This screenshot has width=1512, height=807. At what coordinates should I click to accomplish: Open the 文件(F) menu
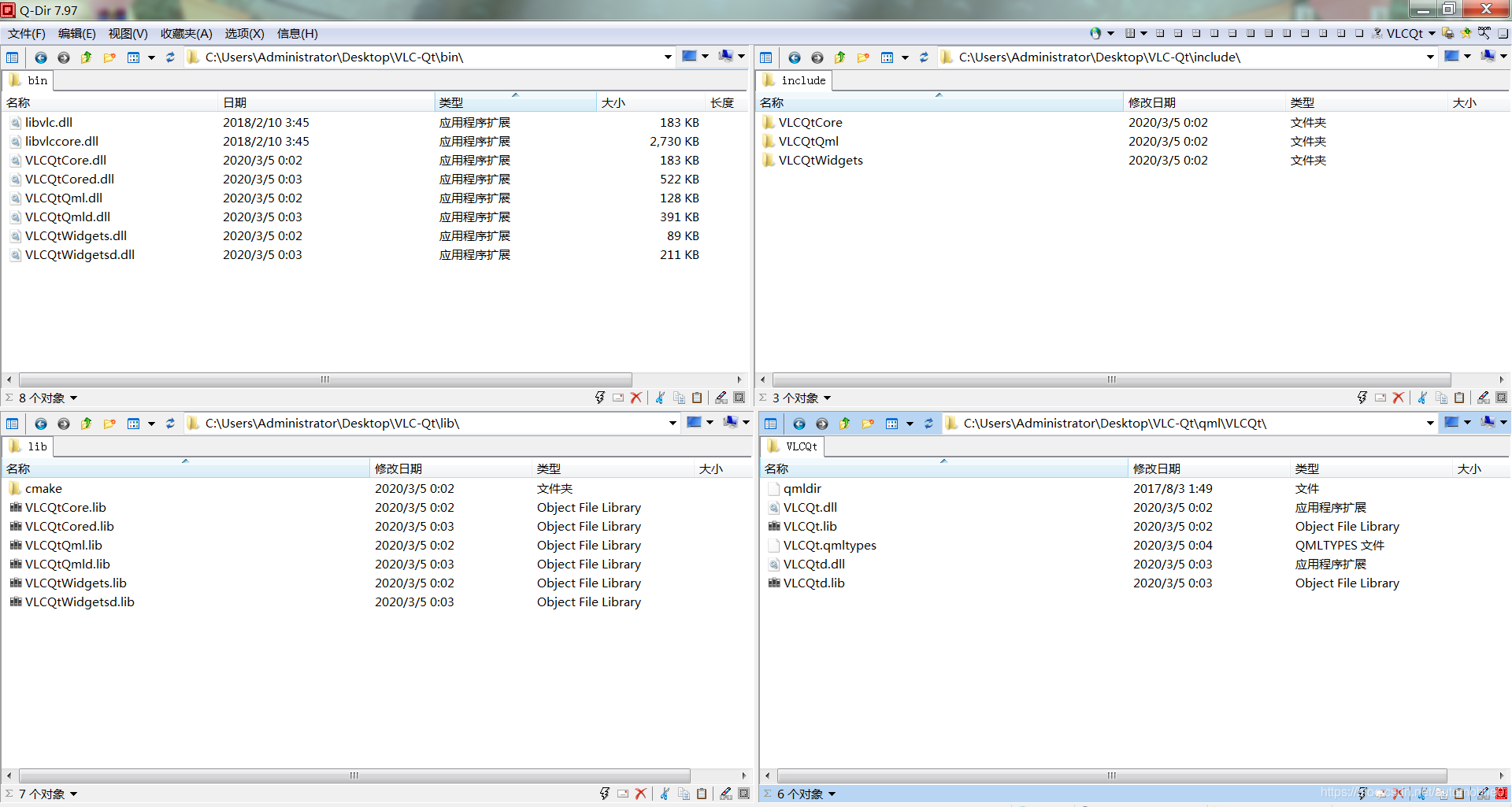(27, 33)
